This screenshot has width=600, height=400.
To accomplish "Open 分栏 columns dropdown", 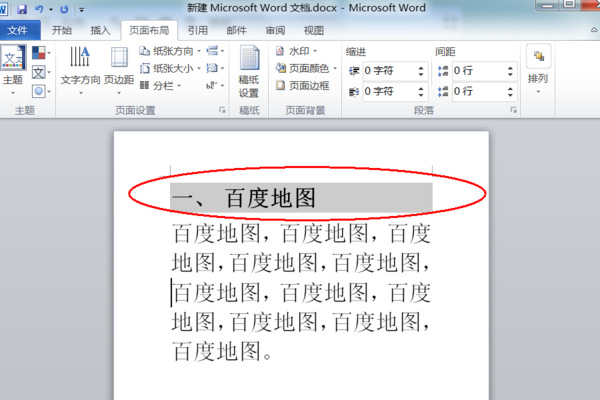I will 160,85.
